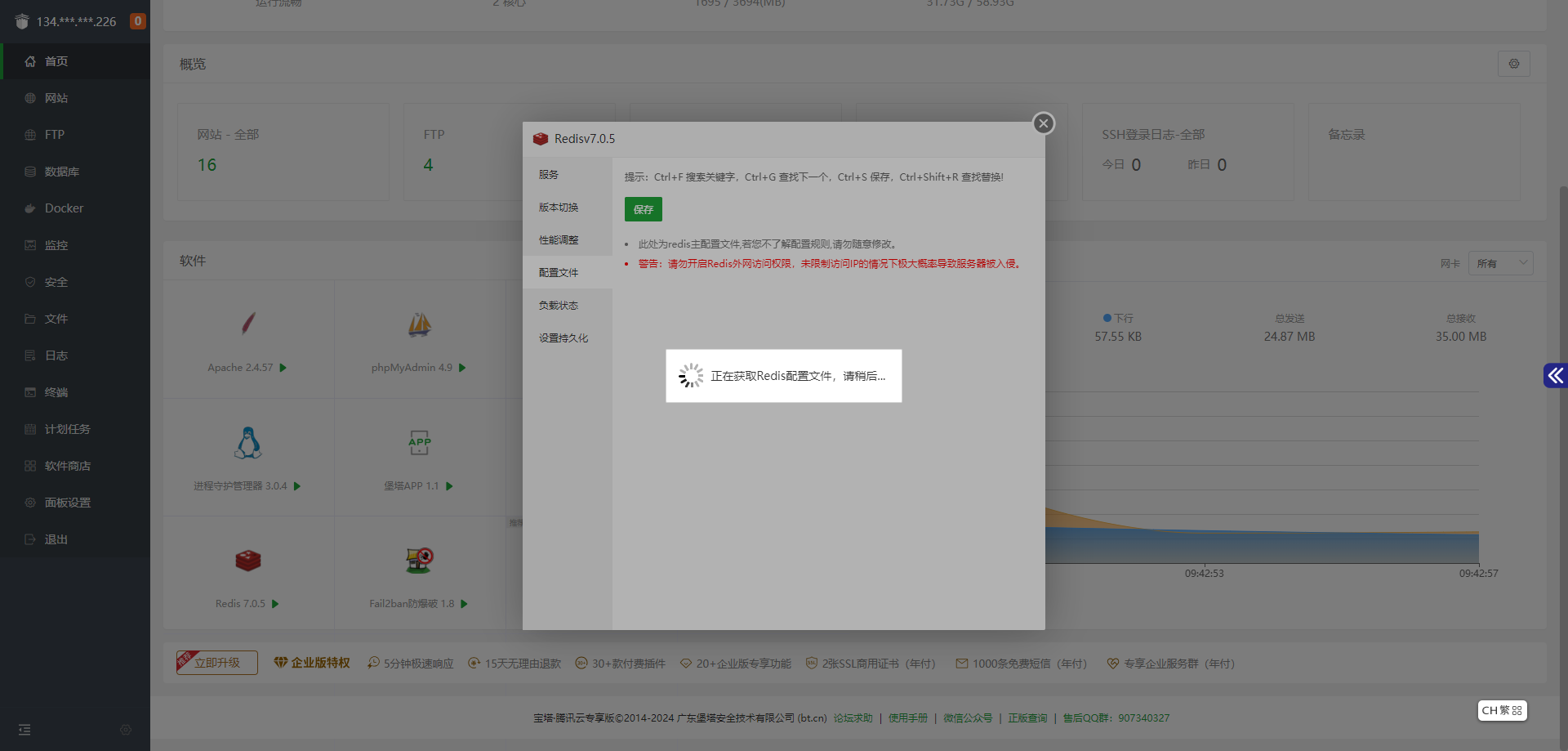Click the play arrow beside Fail2ban防爆破 1.8
Screen dimensions: 1568x751
(464, 604)
